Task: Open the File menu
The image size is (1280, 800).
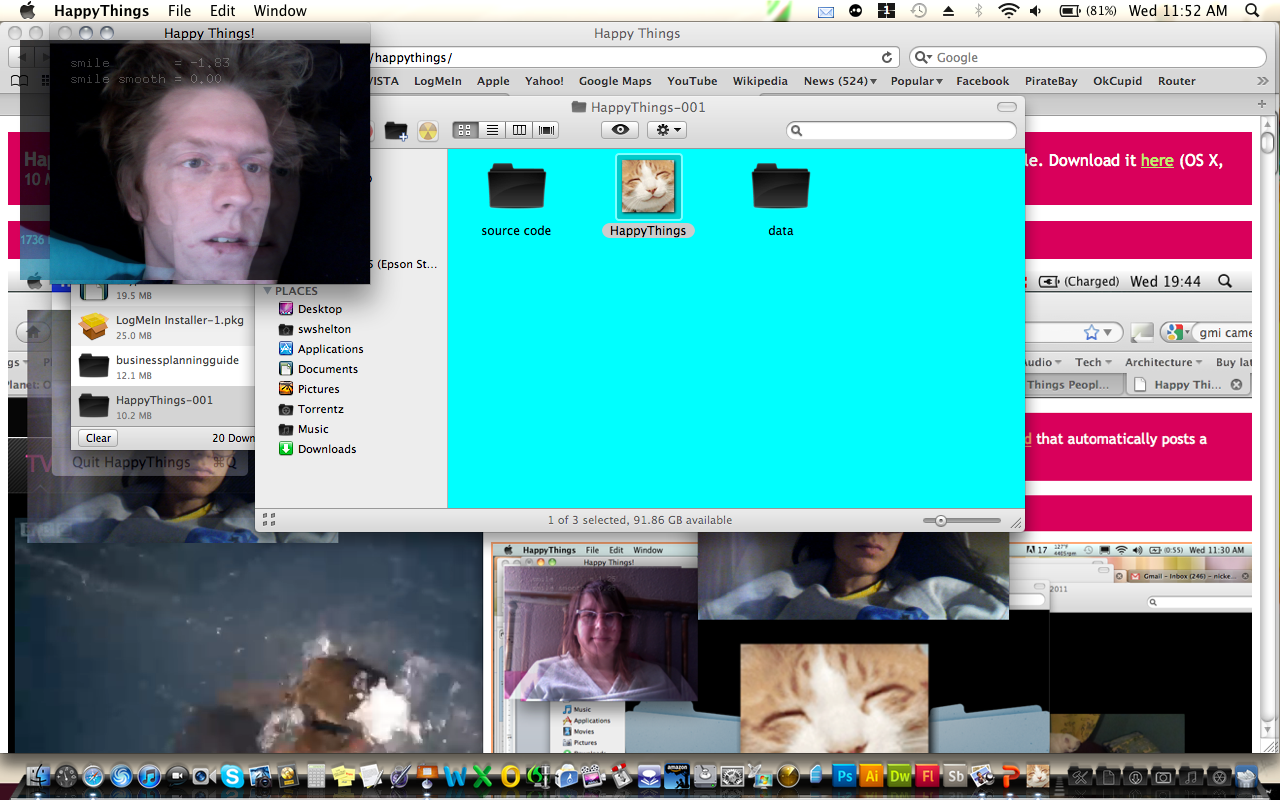Action: tap(179, 11)
